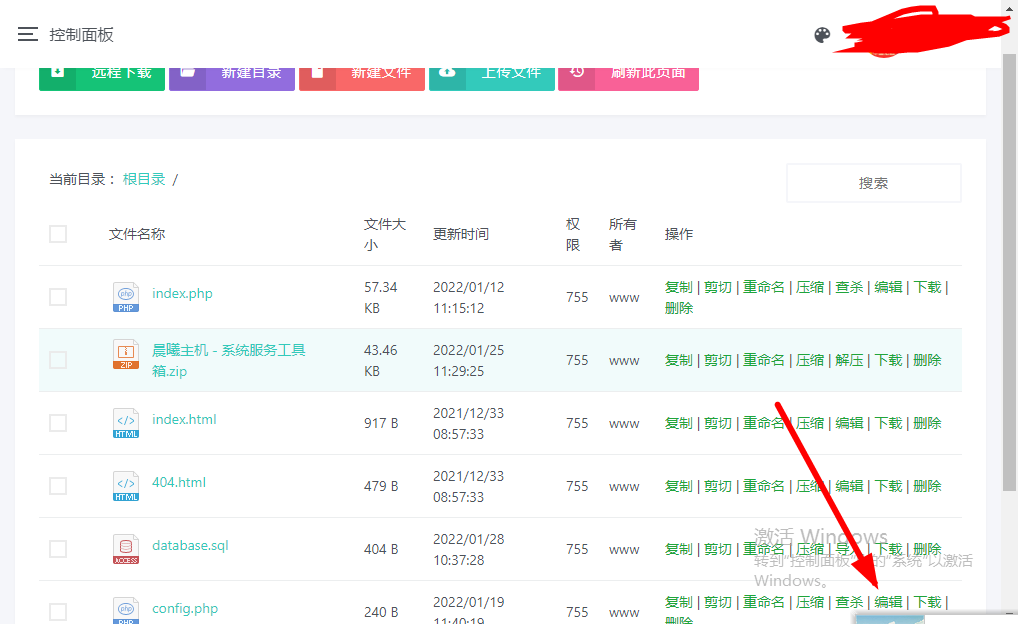Click 删除 for index.html
The image size is (1018, 624).
(927, 423)
